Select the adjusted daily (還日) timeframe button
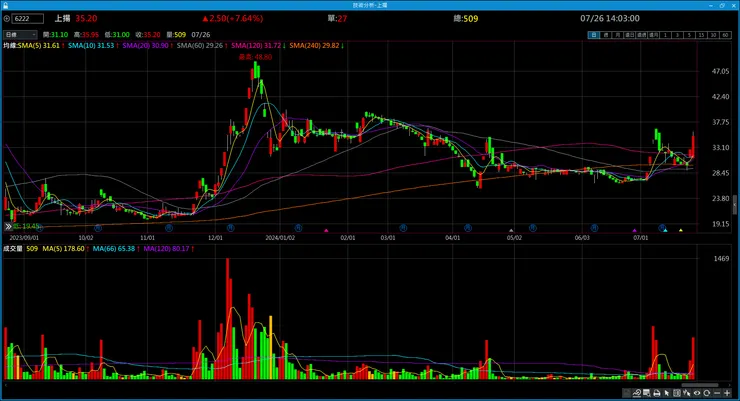The width and height of the screenshot is (740, 401). (x=630, y=35)
